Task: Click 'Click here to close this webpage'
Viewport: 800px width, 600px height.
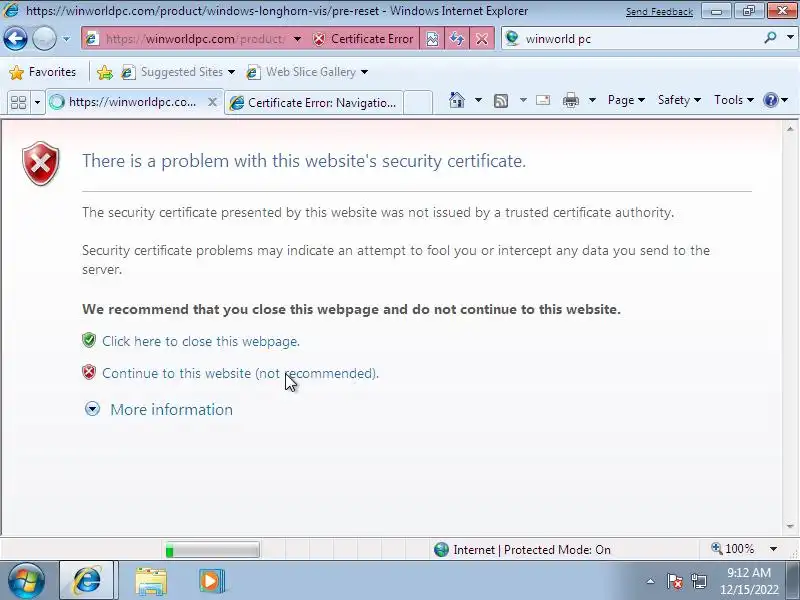Action: click(x=201, y=341)
